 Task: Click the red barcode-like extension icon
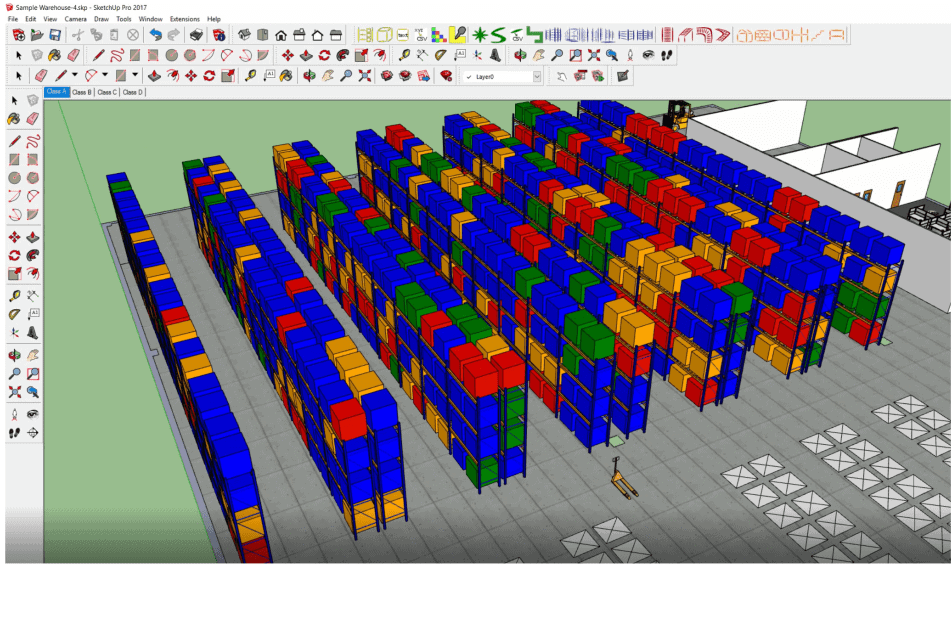667,35
